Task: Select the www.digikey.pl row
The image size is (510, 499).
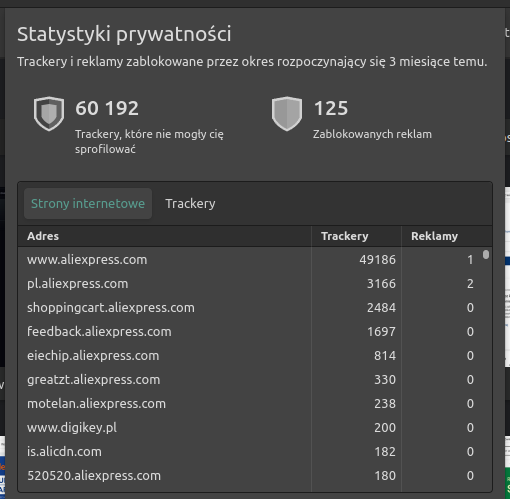Action: click(250, 428)
